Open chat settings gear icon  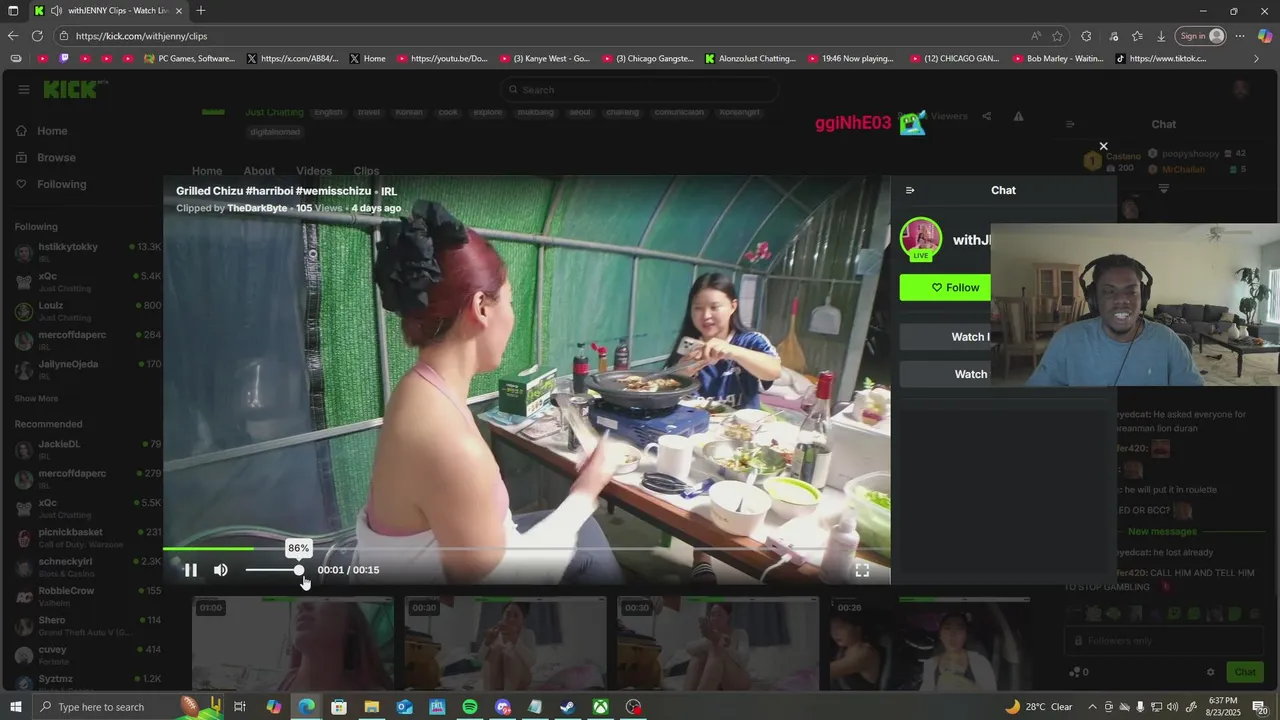click(1210, 672)
